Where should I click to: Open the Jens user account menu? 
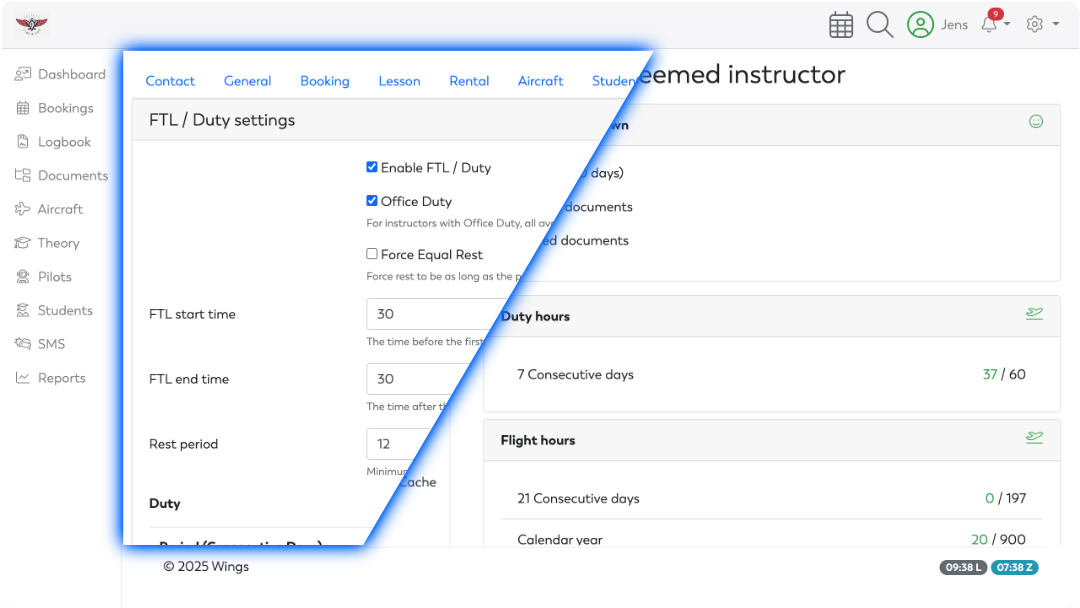click(954, 25)
